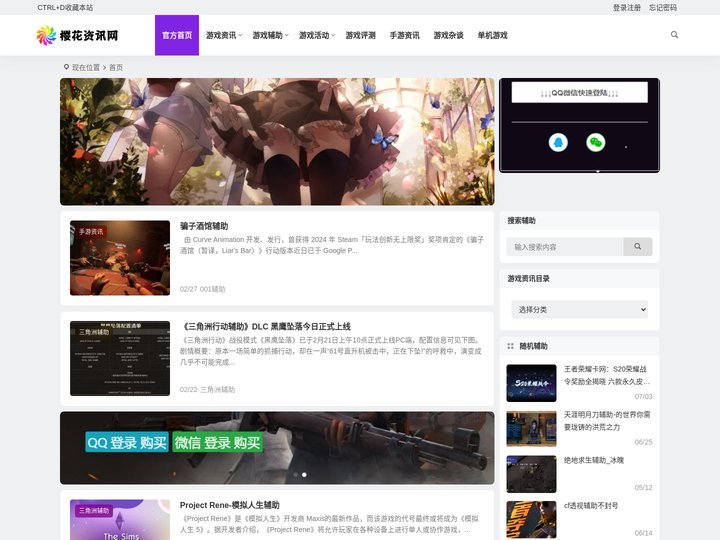The image size is (720, 540).
Task: Go to 游戏杂谈 section
Action: pyautogui.click(x=449, y=35)
